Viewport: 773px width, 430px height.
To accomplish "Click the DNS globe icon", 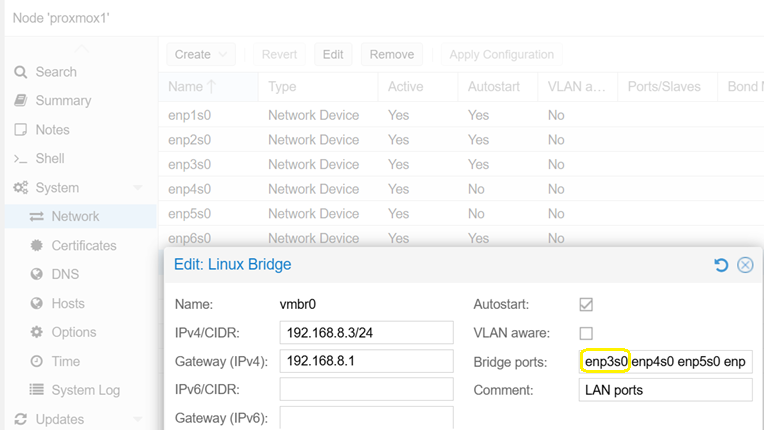I will tap(36, 274).
